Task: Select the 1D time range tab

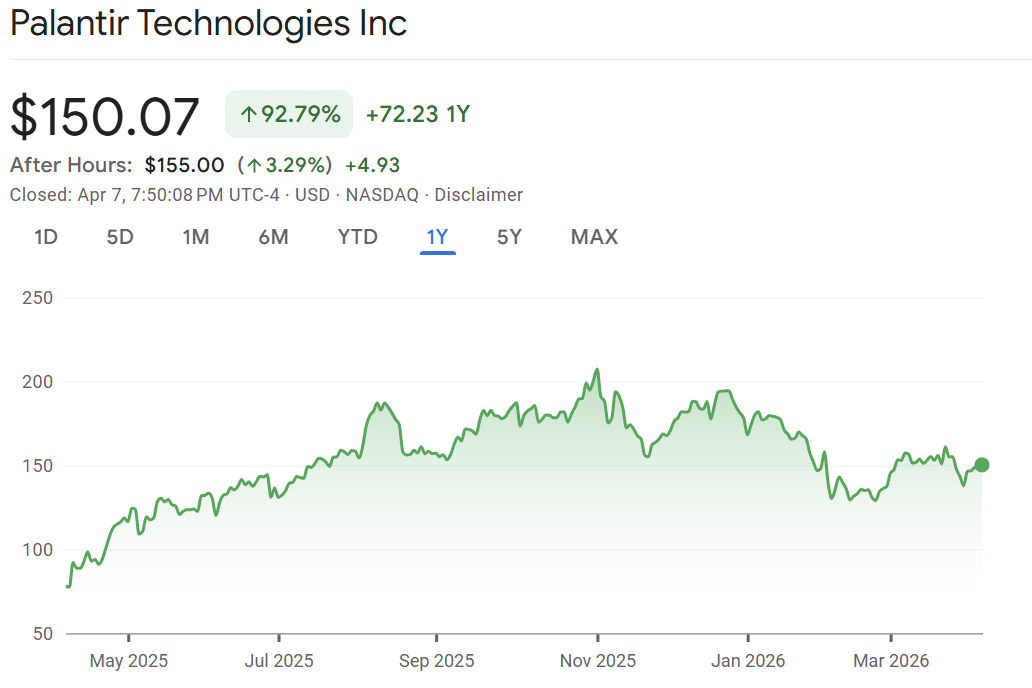Action: [x=46, y=237]
